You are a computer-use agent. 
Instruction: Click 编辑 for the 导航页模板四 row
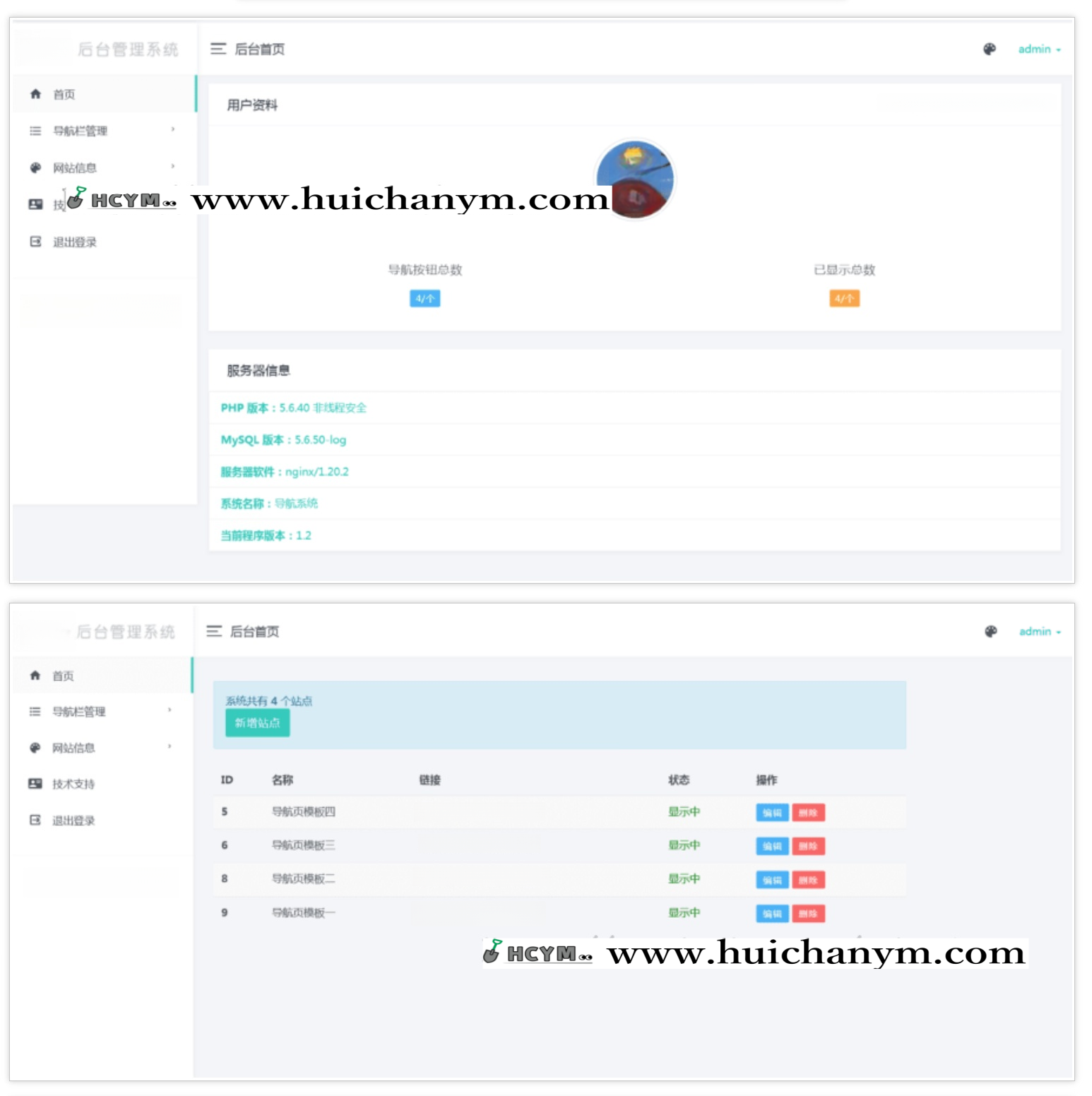[x=771, y=813]
